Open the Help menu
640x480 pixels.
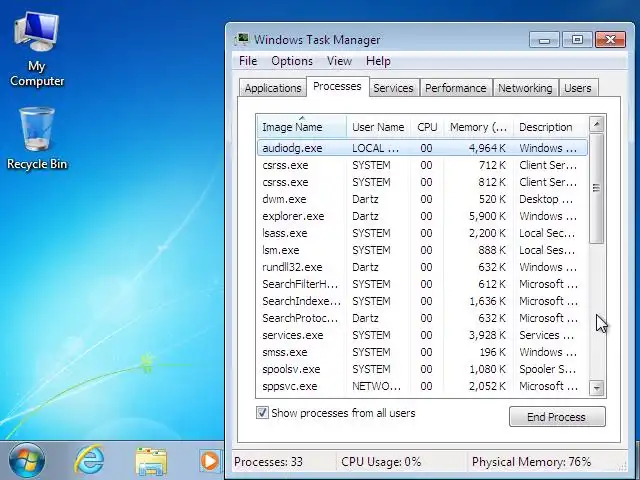[x=378, y=61]
